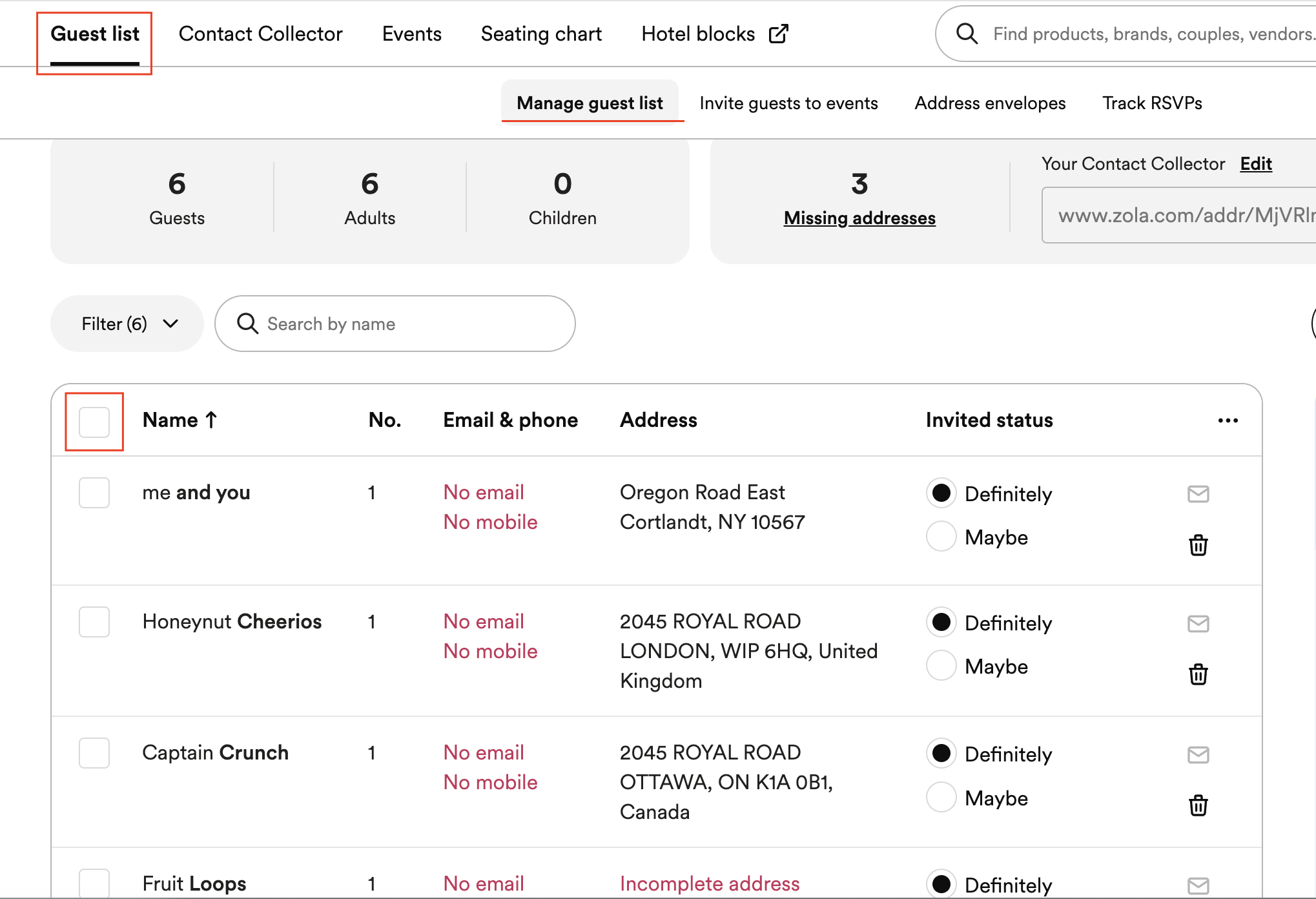
Task: Open the Invite guests to events tab
Action: point(789,103)
